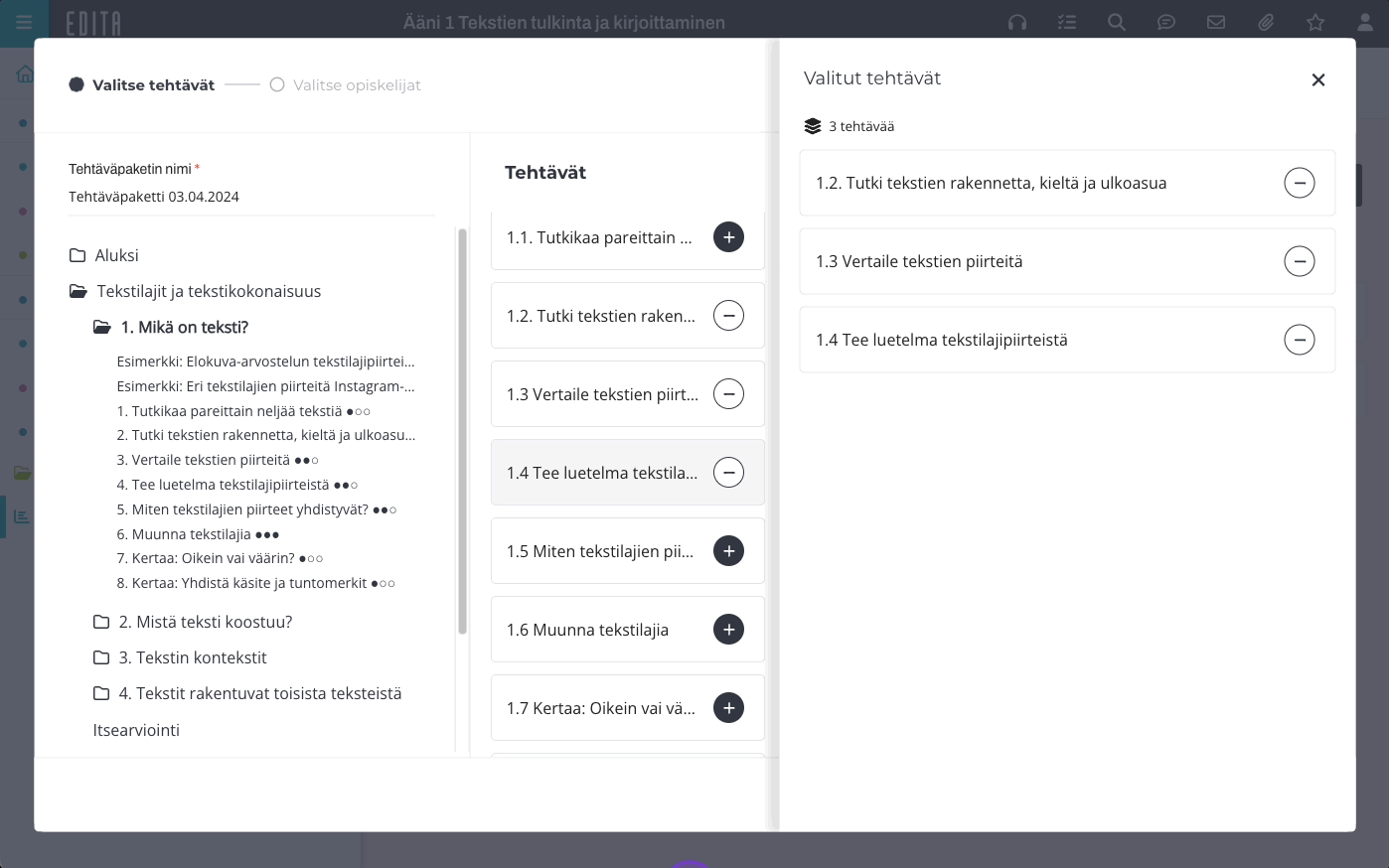The height and width of the screenshot is (868, 1389).
Task: Click the Tehtäväpaketin nimi input field
Action: pyautogui.click(x=251, y=197)
